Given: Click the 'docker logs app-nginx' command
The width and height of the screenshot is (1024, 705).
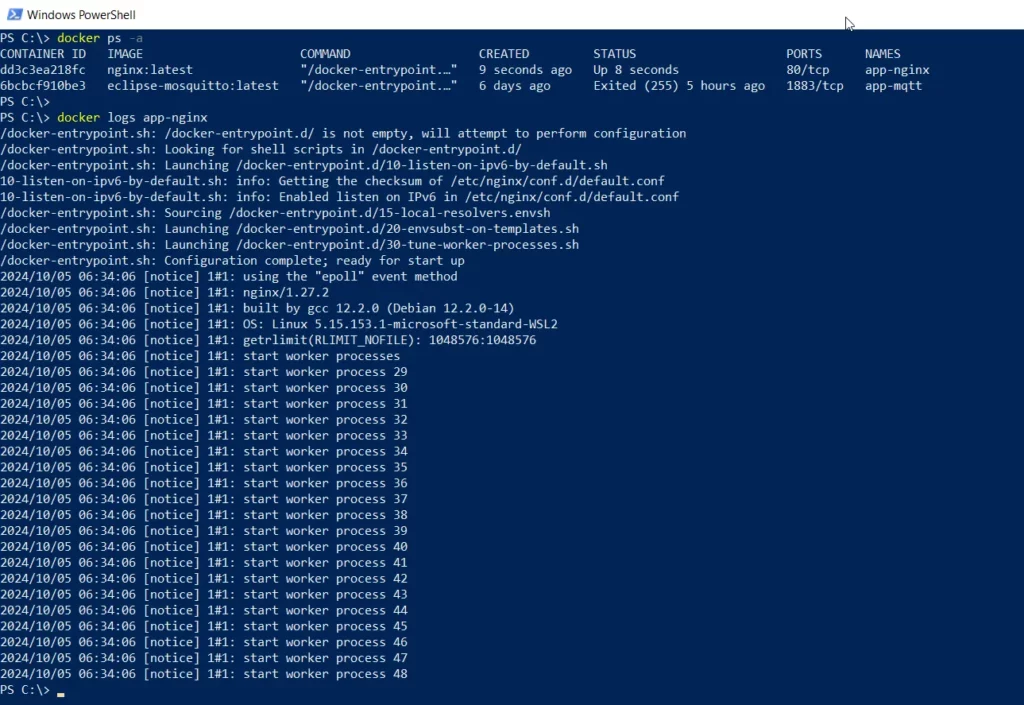Looking at the screenshot, I should tap(104, 118).
